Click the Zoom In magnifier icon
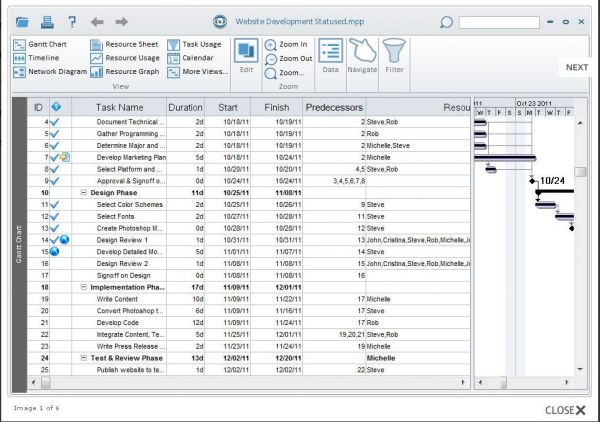This screenshot has width=600, height=422. (x=272, y=45)
